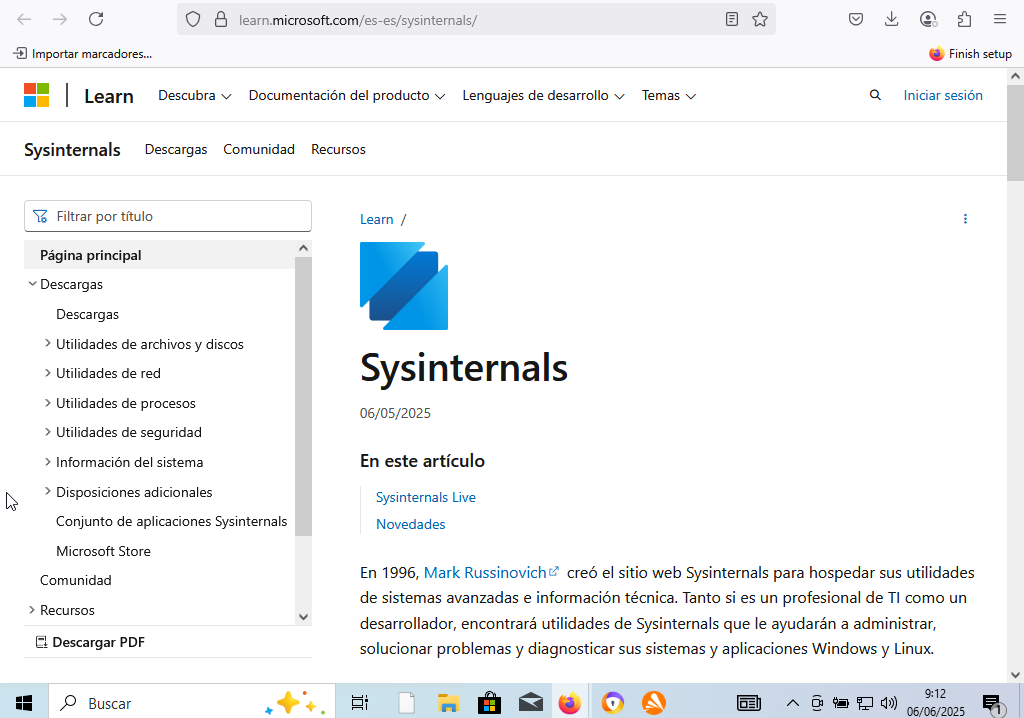Expand Utilidades de seguridad node
The image size is (1024, 718).
point(48,432)
